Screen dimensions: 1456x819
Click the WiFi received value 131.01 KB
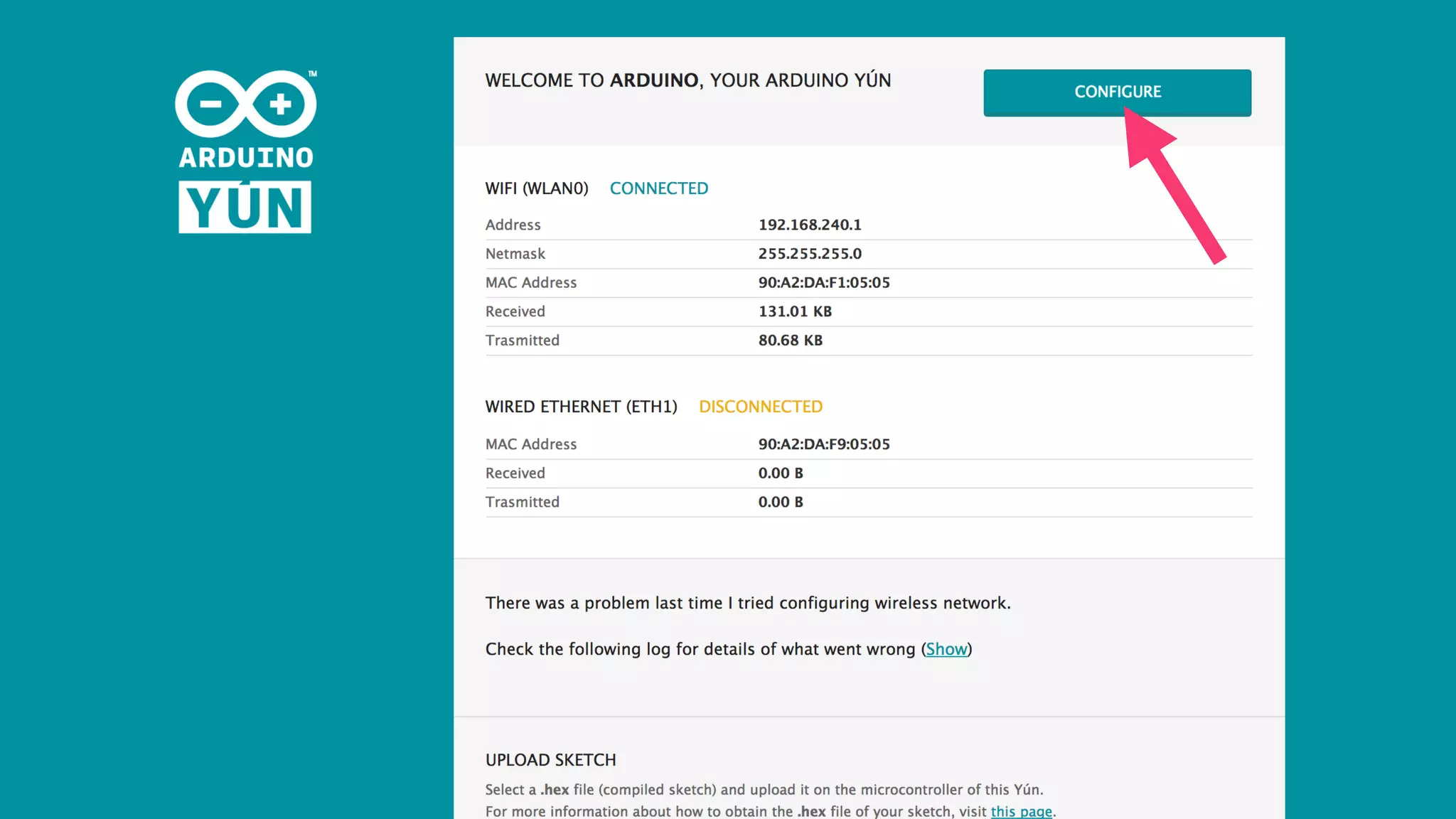[x=794, y=311]
